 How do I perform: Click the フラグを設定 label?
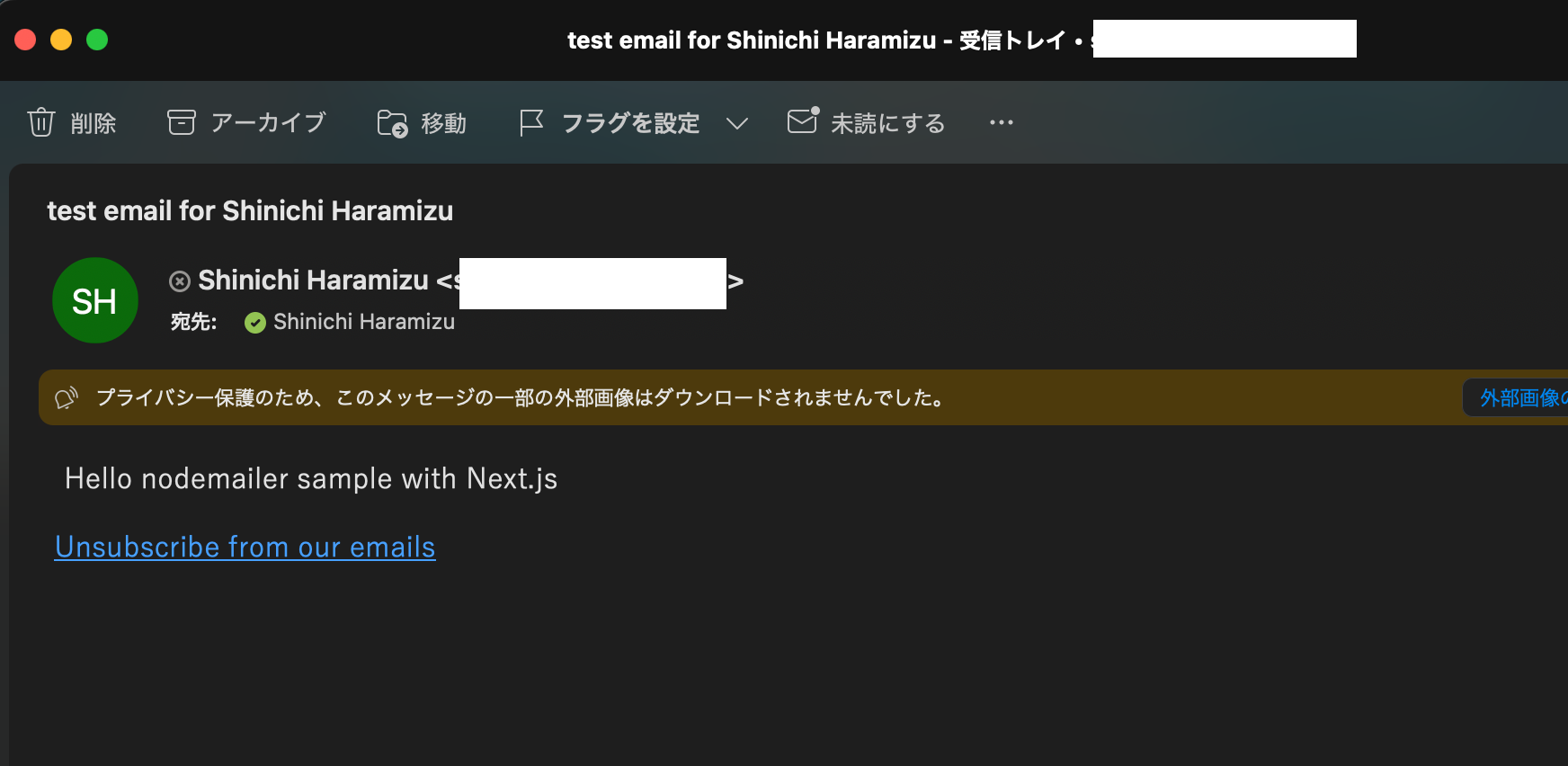(x=630, y=123)
